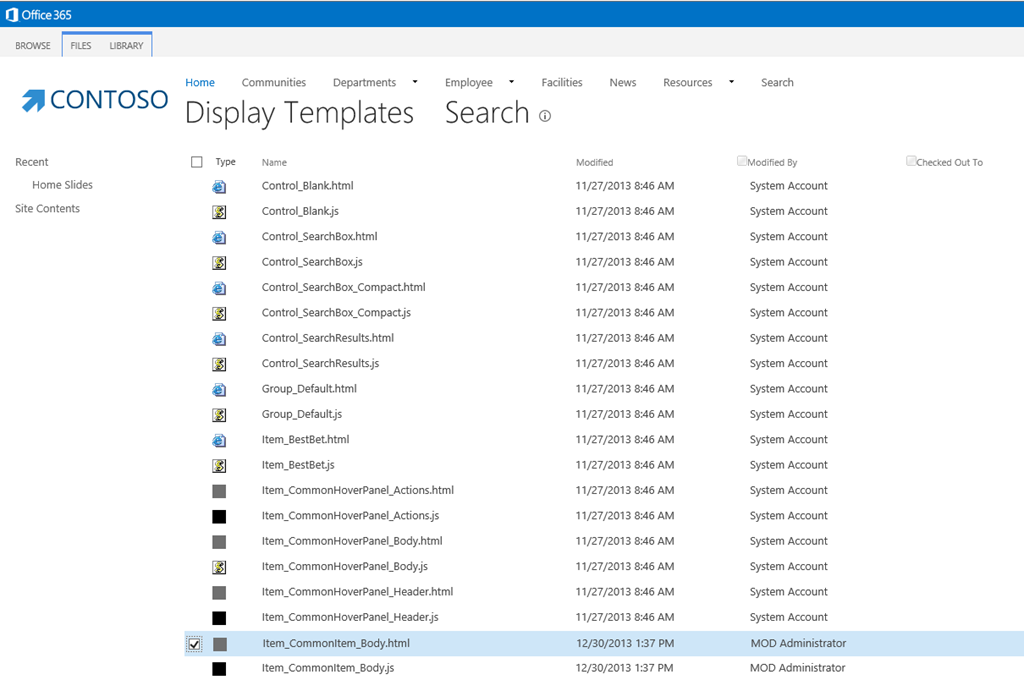Open the Home navigation link
This screenshot has height=680, width=1024.
point(200,82)
